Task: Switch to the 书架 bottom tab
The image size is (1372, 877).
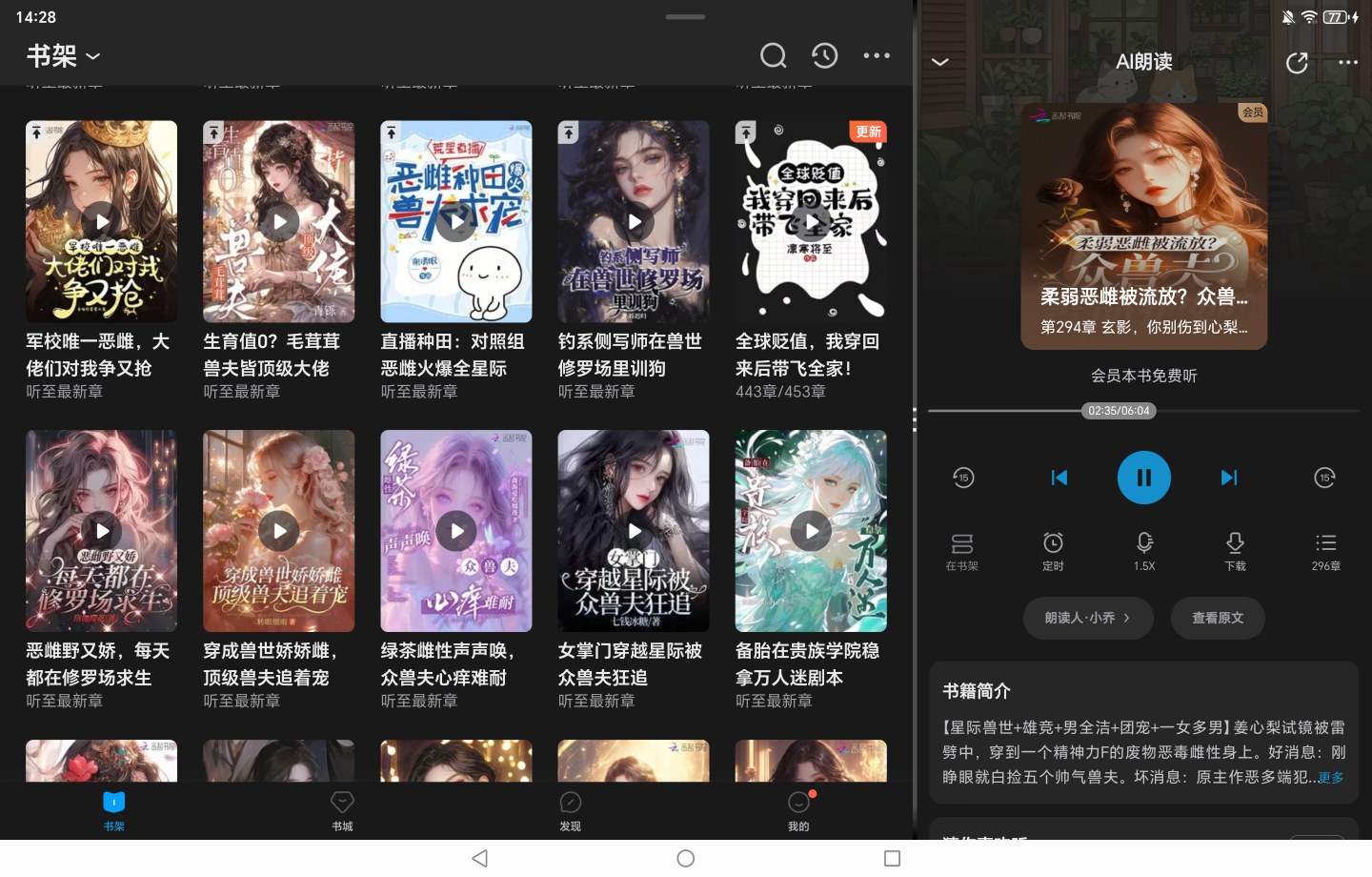Action: pos(114,811)
